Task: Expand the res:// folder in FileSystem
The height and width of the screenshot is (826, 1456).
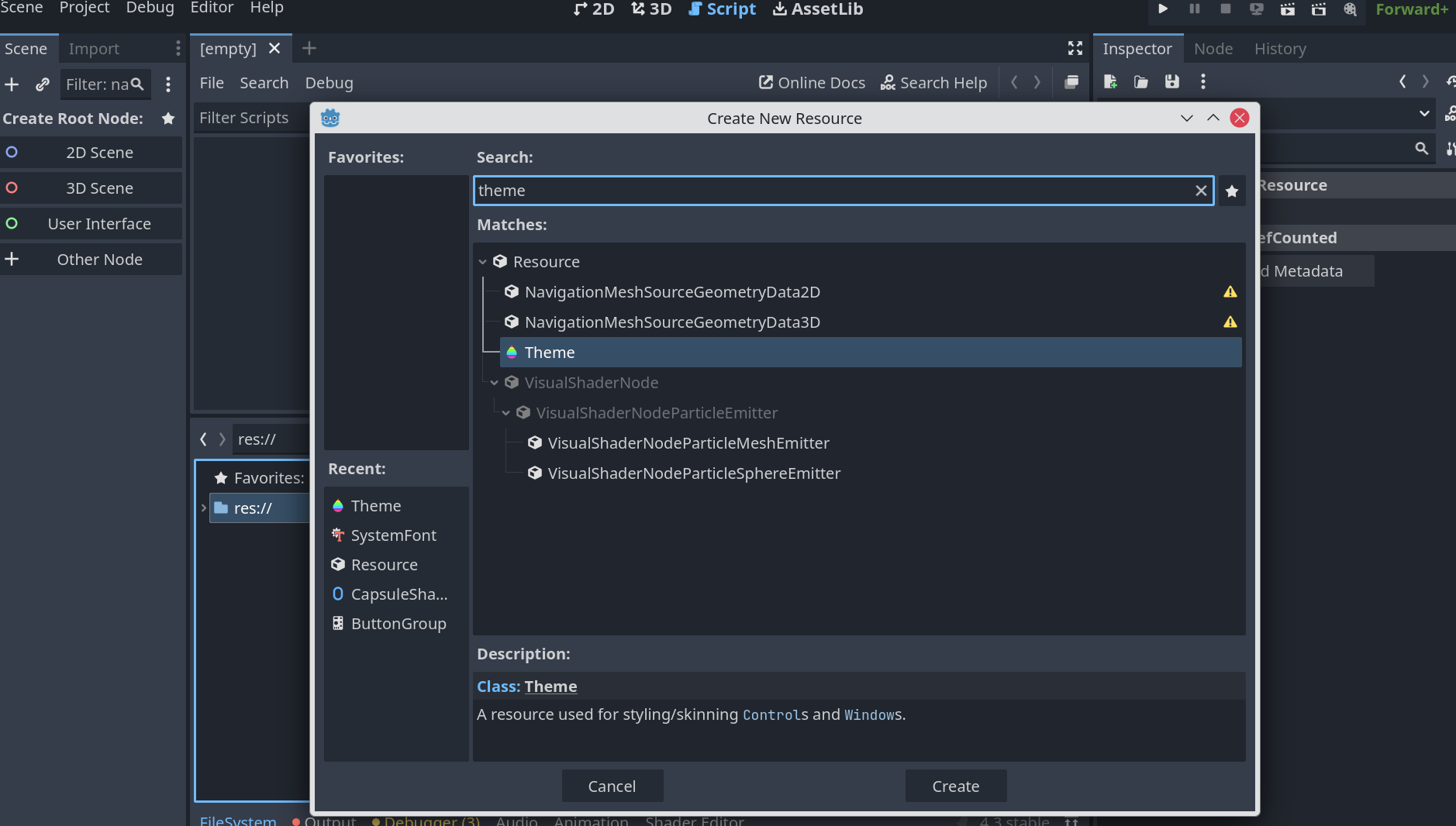Action: (203, 508)
